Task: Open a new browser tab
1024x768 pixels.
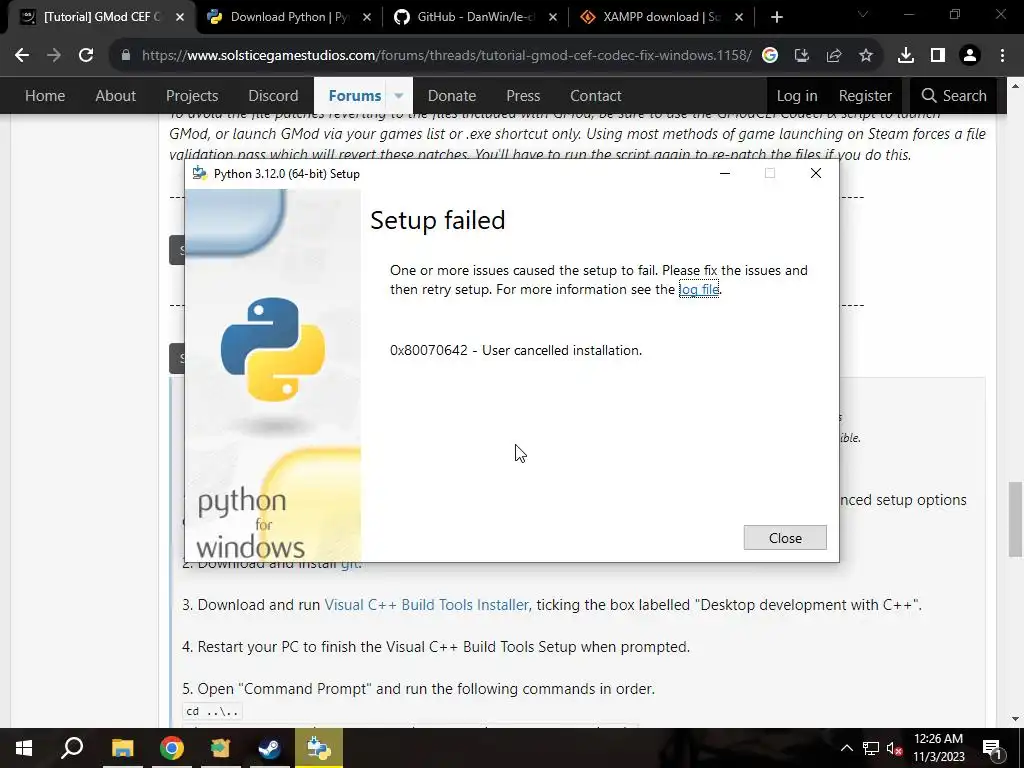Action: coord(776,17)
